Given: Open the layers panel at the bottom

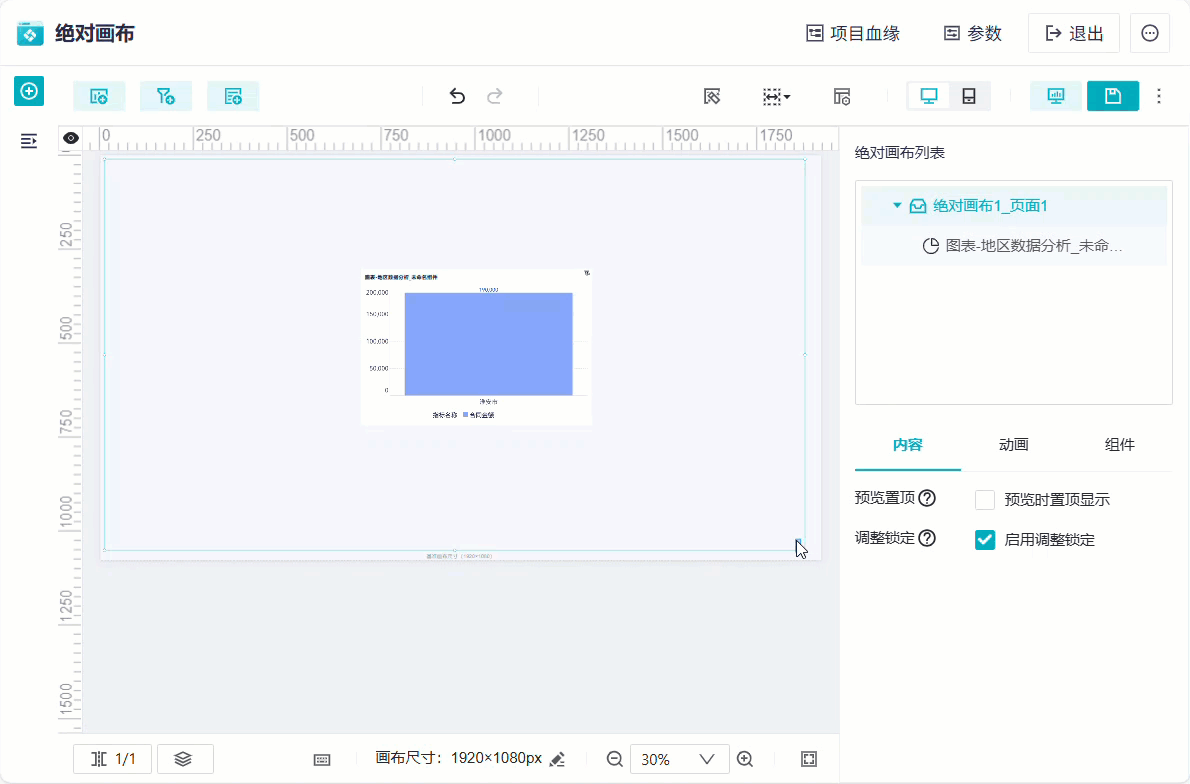Looking at the screenshot, I should 185,758.
